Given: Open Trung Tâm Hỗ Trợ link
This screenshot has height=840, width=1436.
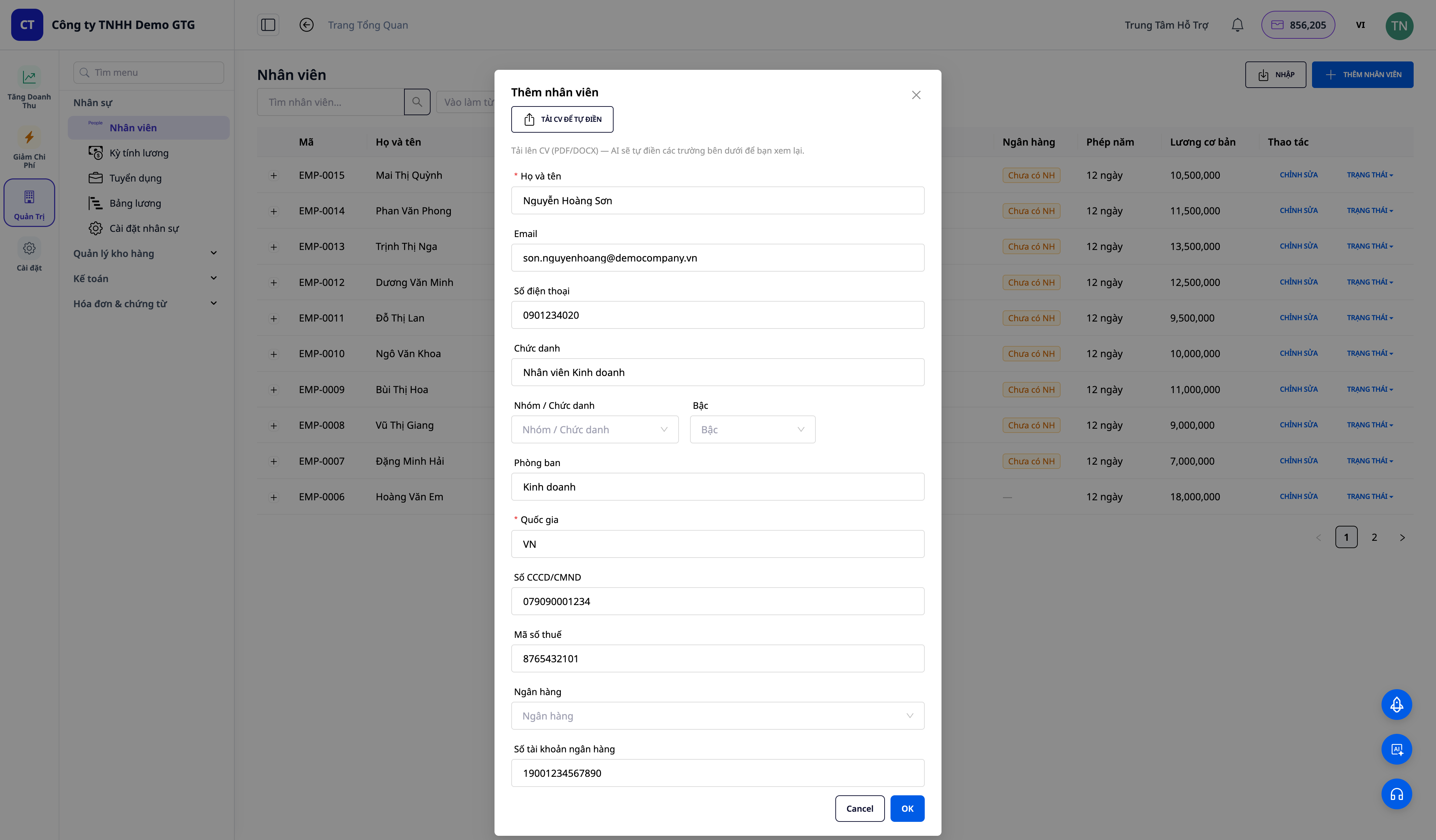Looking at the screenshot, I should [1166, 25].
